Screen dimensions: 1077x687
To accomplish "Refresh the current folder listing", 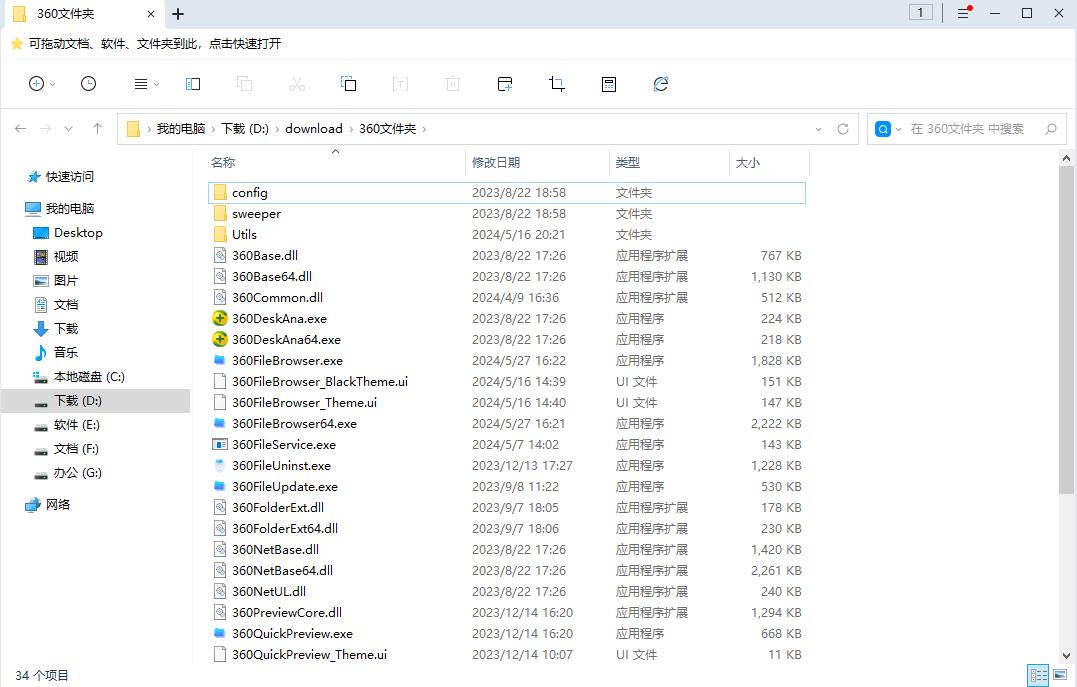I will (843, 129).
